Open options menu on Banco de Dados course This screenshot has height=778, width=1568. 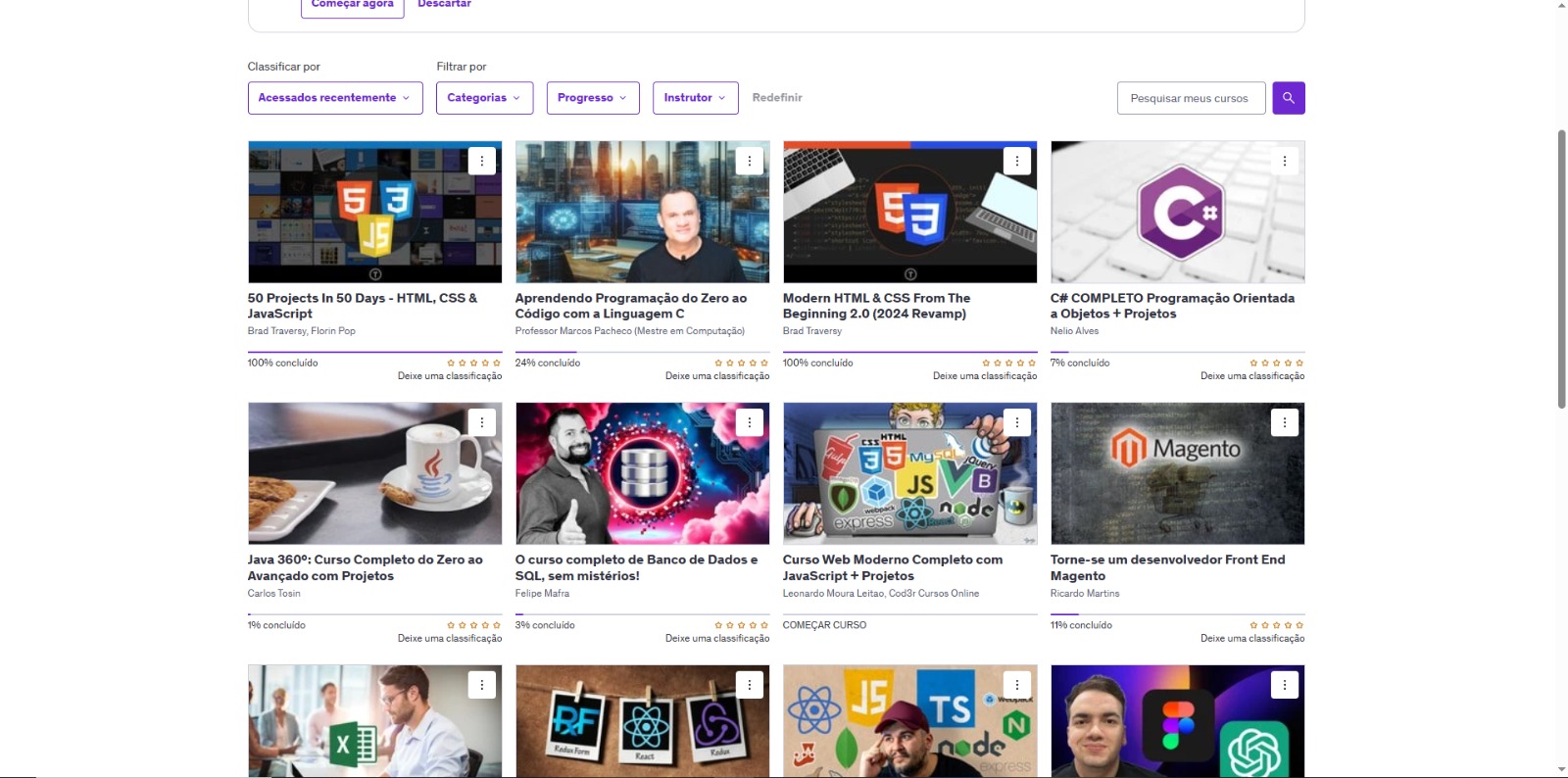coord(749,422)
